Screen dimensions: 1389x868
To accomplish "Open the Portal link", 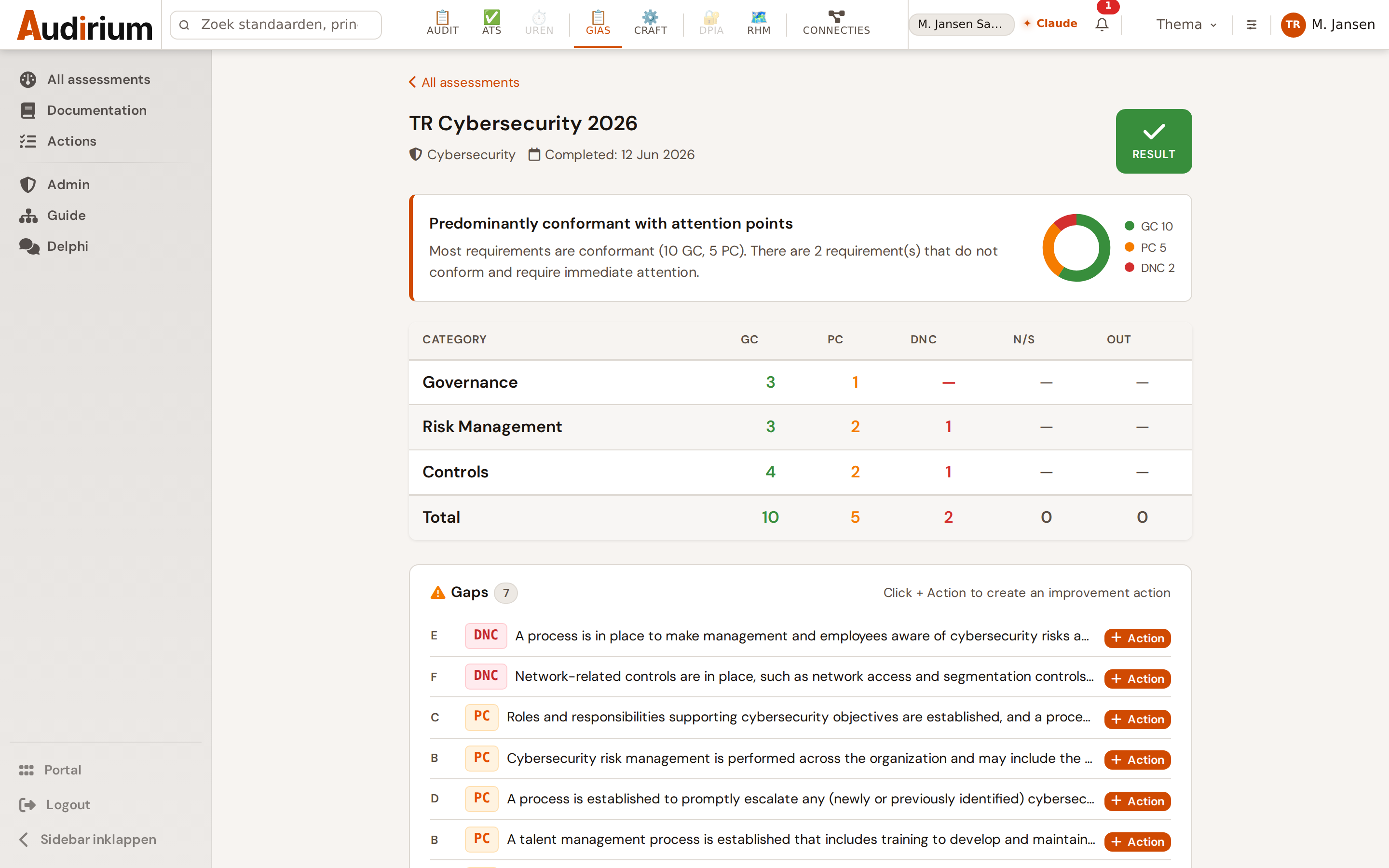I will pos(51,770).
